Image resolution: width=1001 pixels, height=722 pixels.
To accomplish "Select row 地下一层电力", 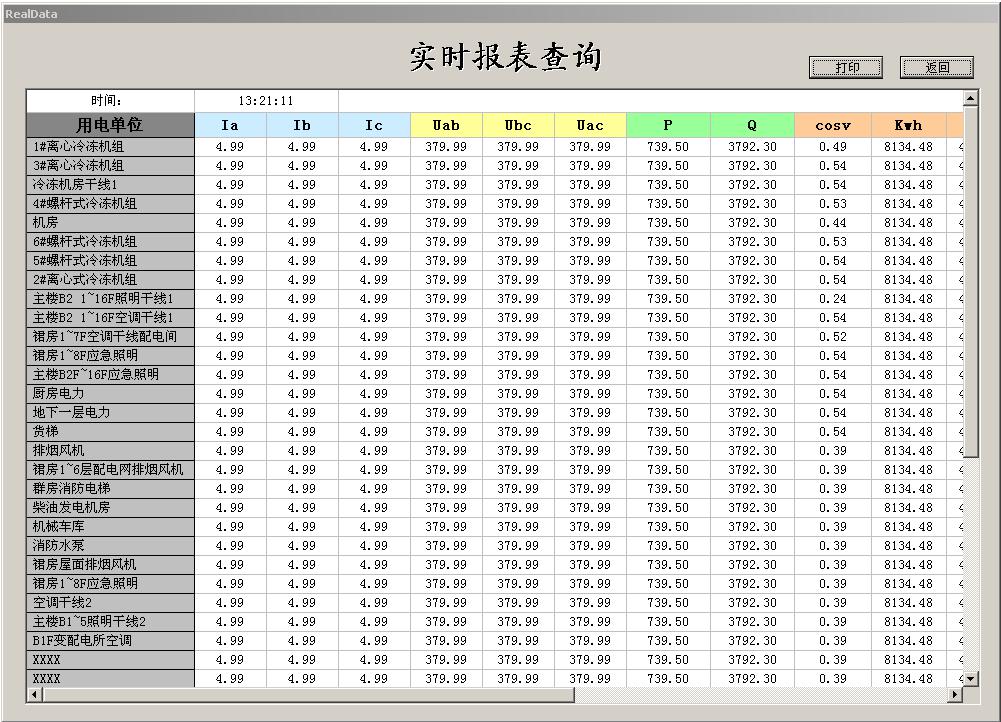I will [x=110, y=413].
